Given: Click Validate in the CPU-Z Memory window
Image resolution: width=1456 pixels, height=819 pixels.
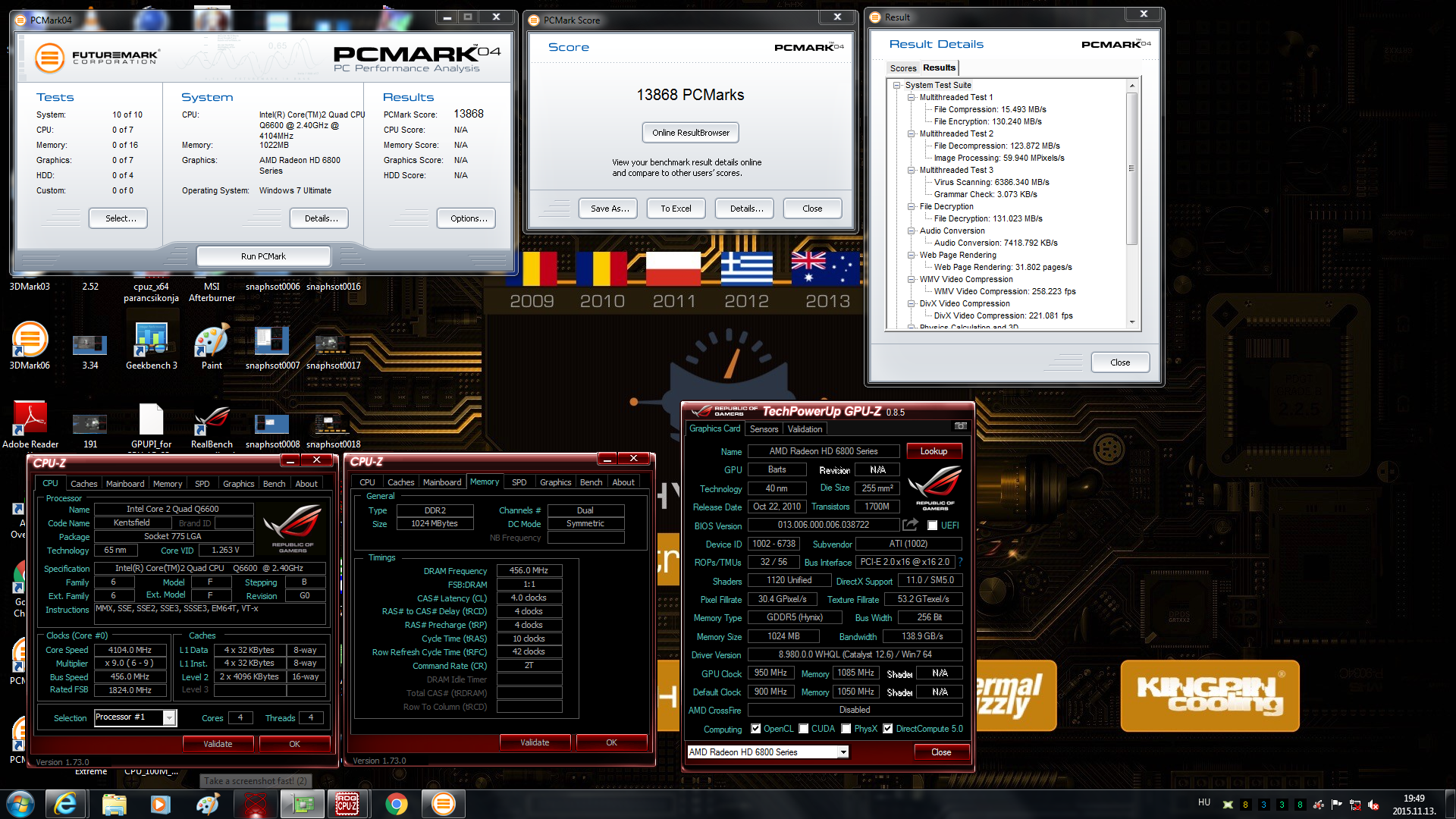Looking at the screenshot, I should pyautogui.click(x=535, y=742).
